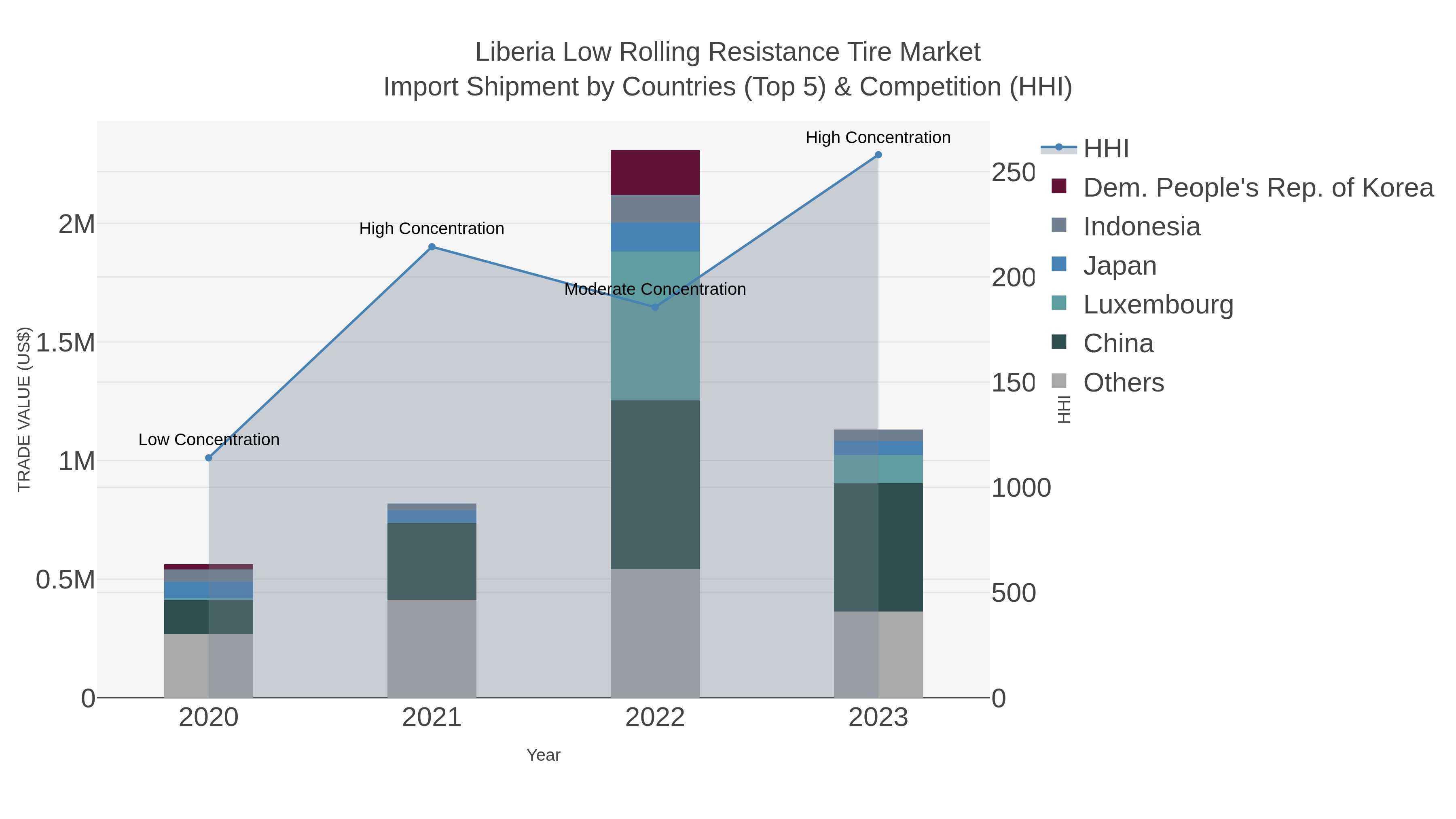Toggle the Others legend entry
The height and width of the screenshot is (819, 1456).
(1107, 383)
